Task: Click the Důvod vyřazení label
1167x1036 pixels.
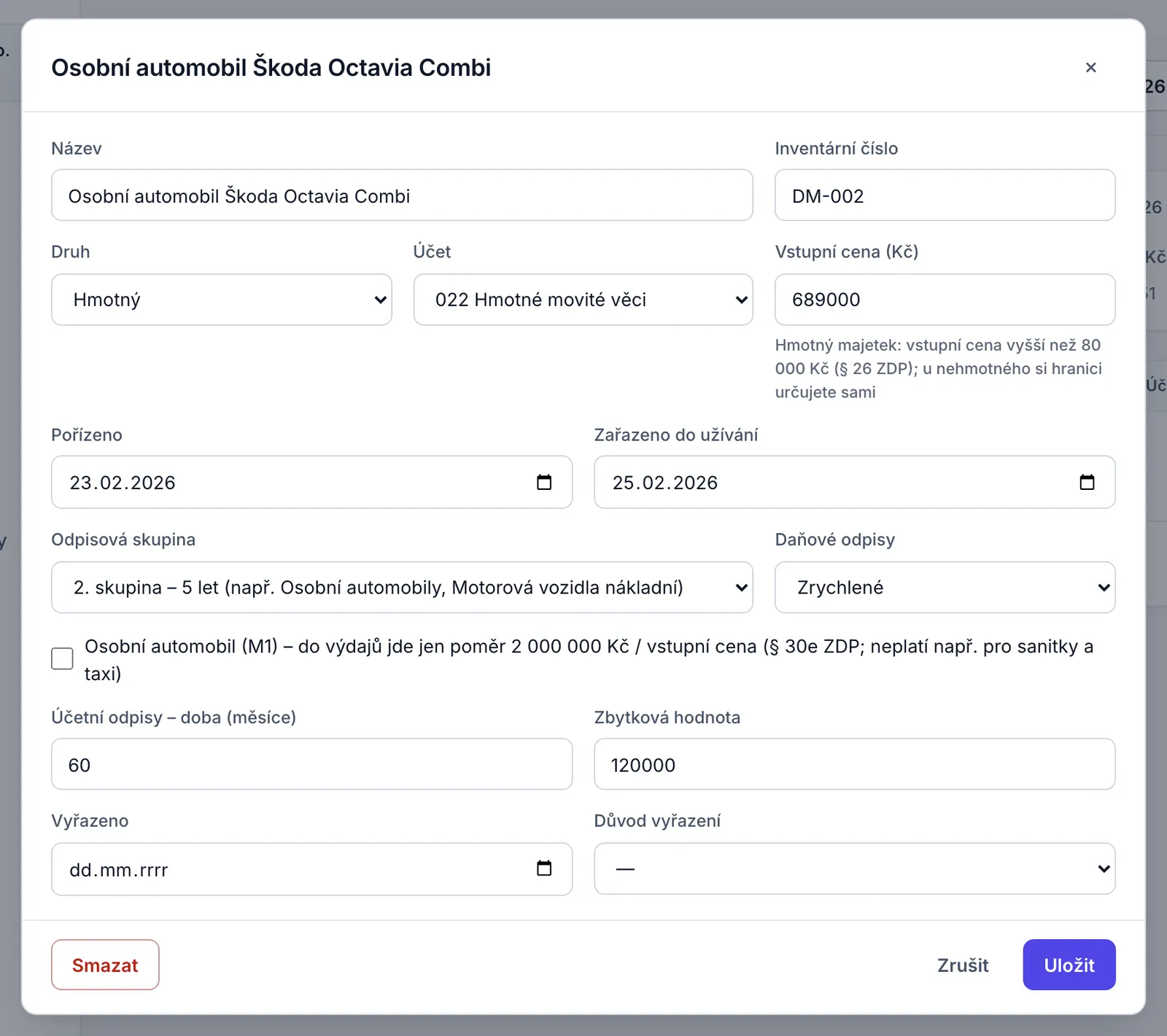Action: click(x=657, y=821)
